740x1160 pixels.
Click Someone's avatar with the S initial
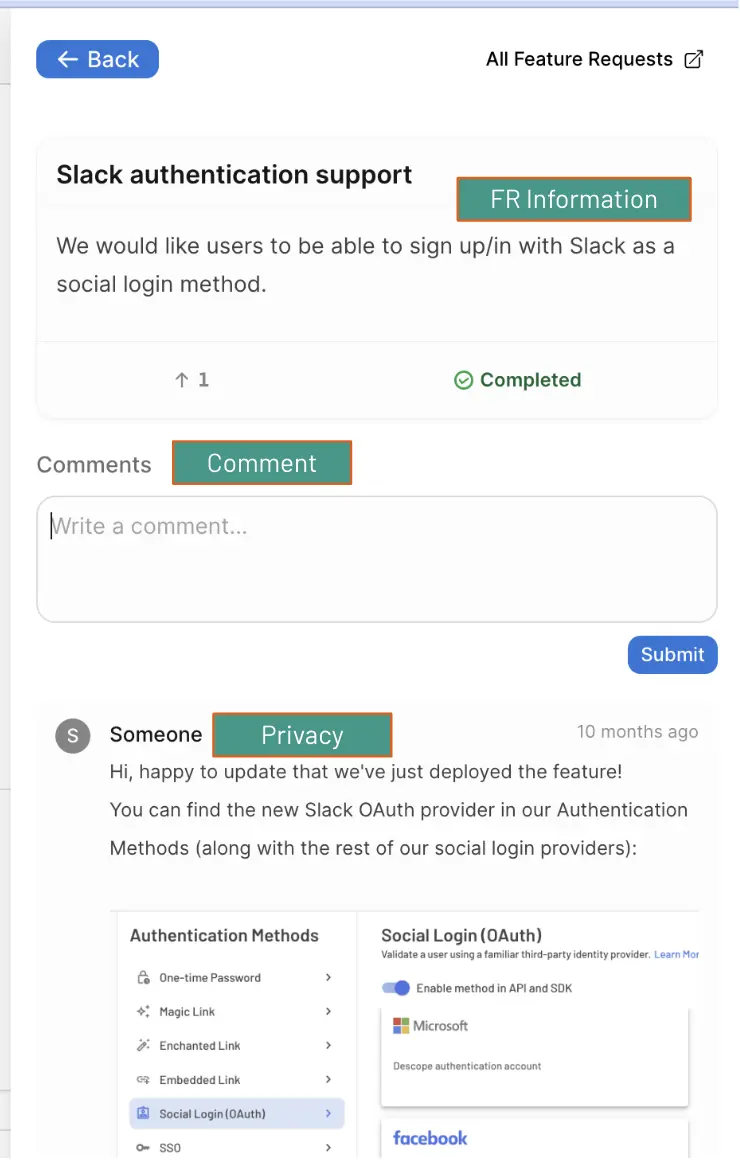(72, 735)
